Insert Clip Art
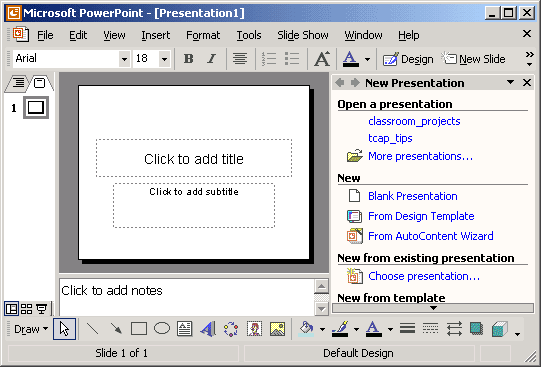The image size is (541, 367). point(255,329)
